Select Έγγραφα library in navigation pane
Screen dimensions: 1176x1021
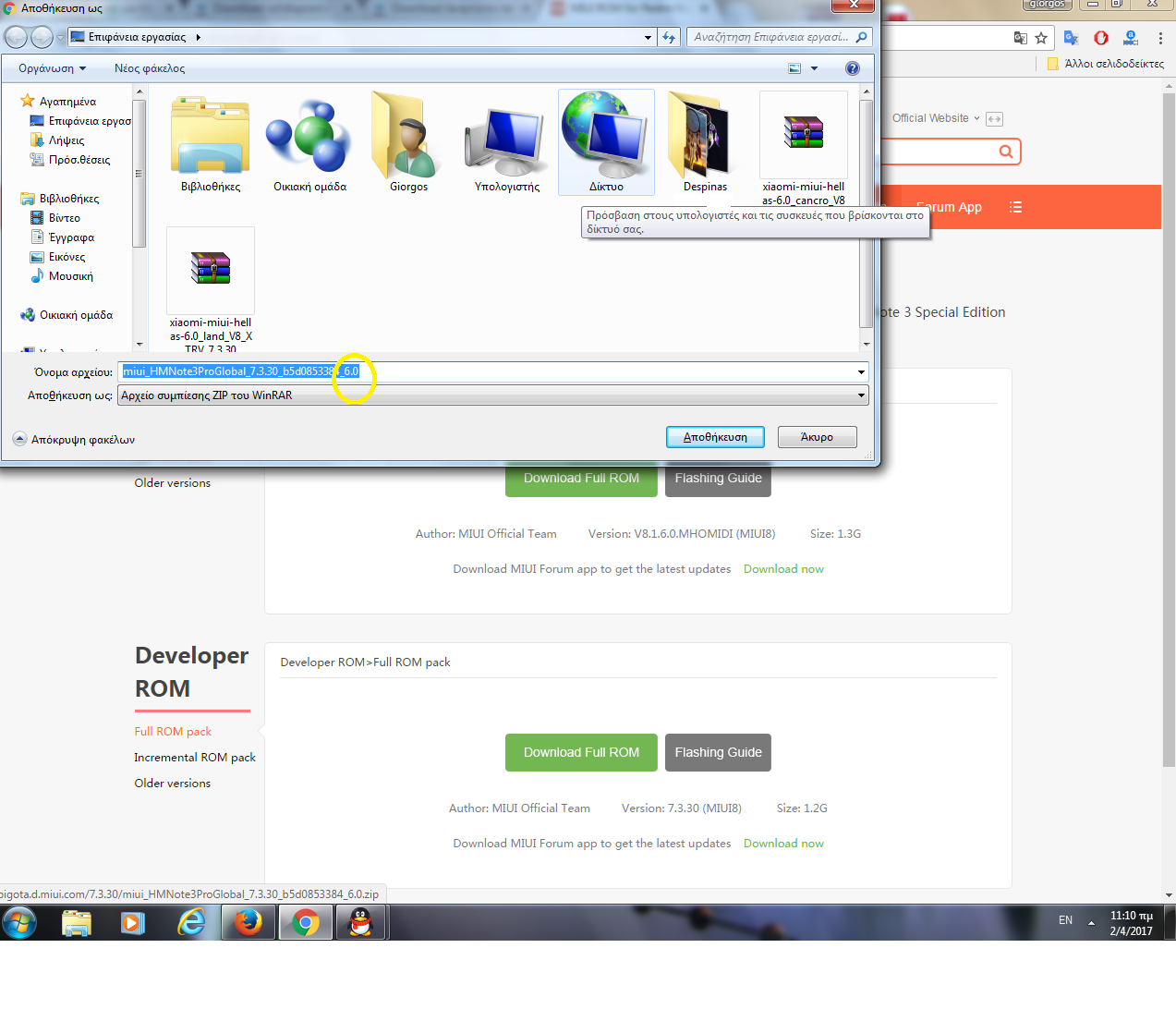tap(62, 237)
